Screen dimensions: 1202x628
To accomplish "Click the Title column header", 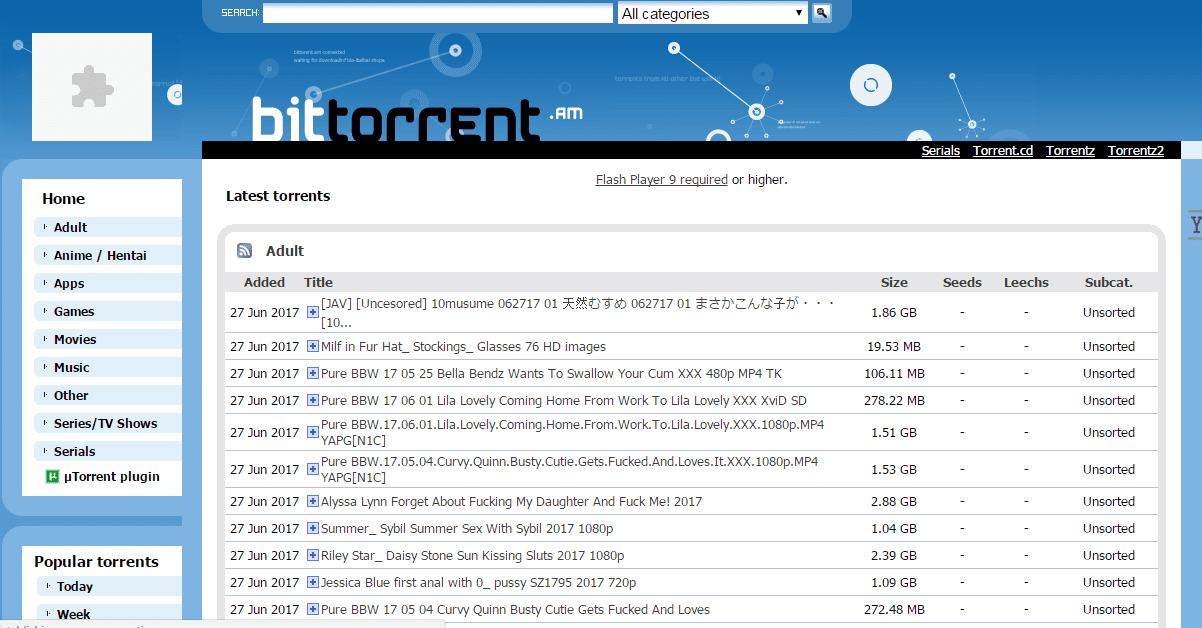I will 318,282.
